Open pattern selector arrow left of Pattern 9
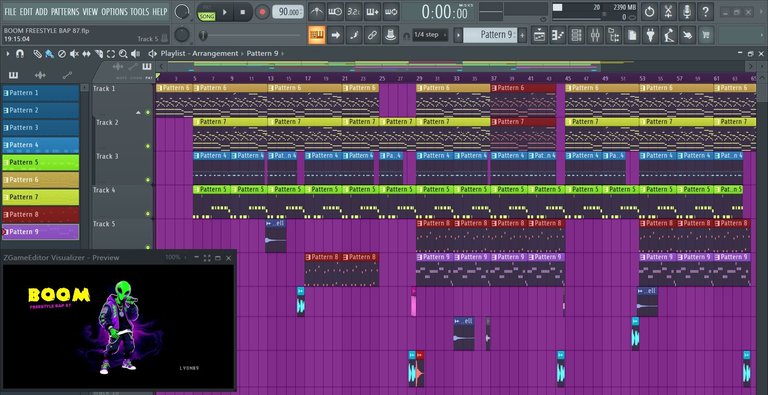Screen dimensions: 768x395 coord(458,35)
